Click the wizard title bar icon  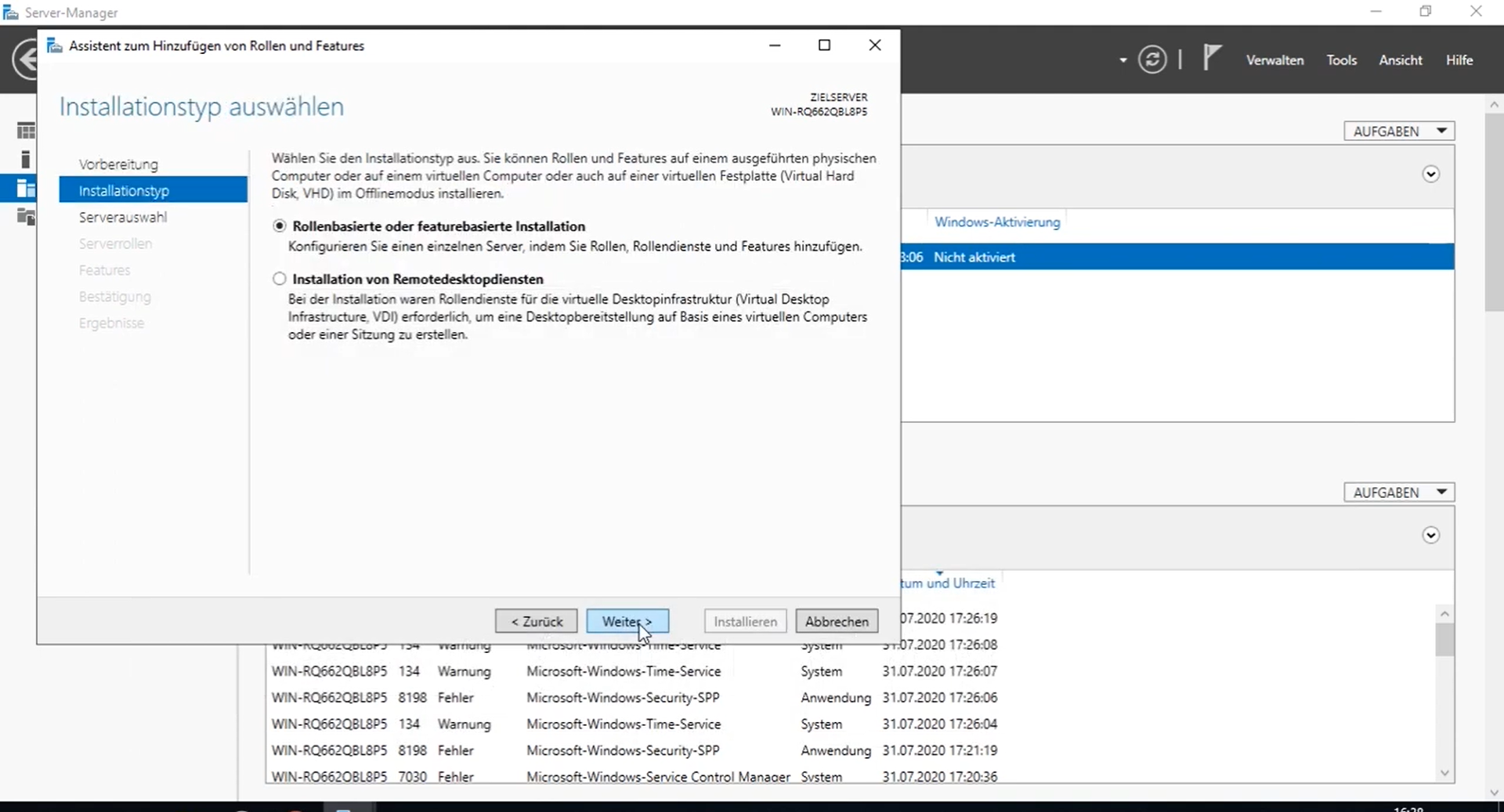[54, 45]
